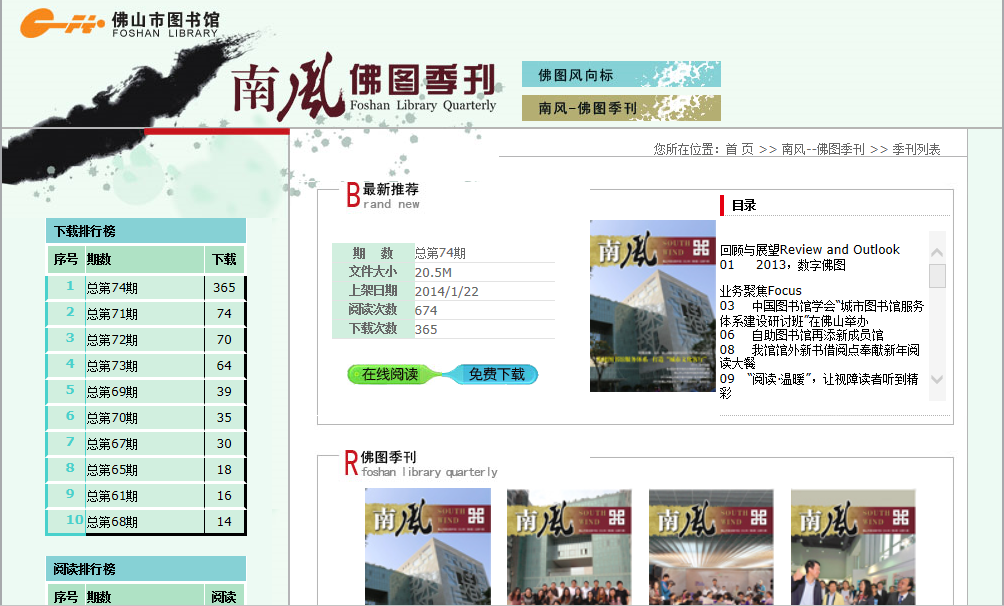Select 总第69期 in download ranking
This screenshot has height=606, width=1004.
click(x=112, y=392)
